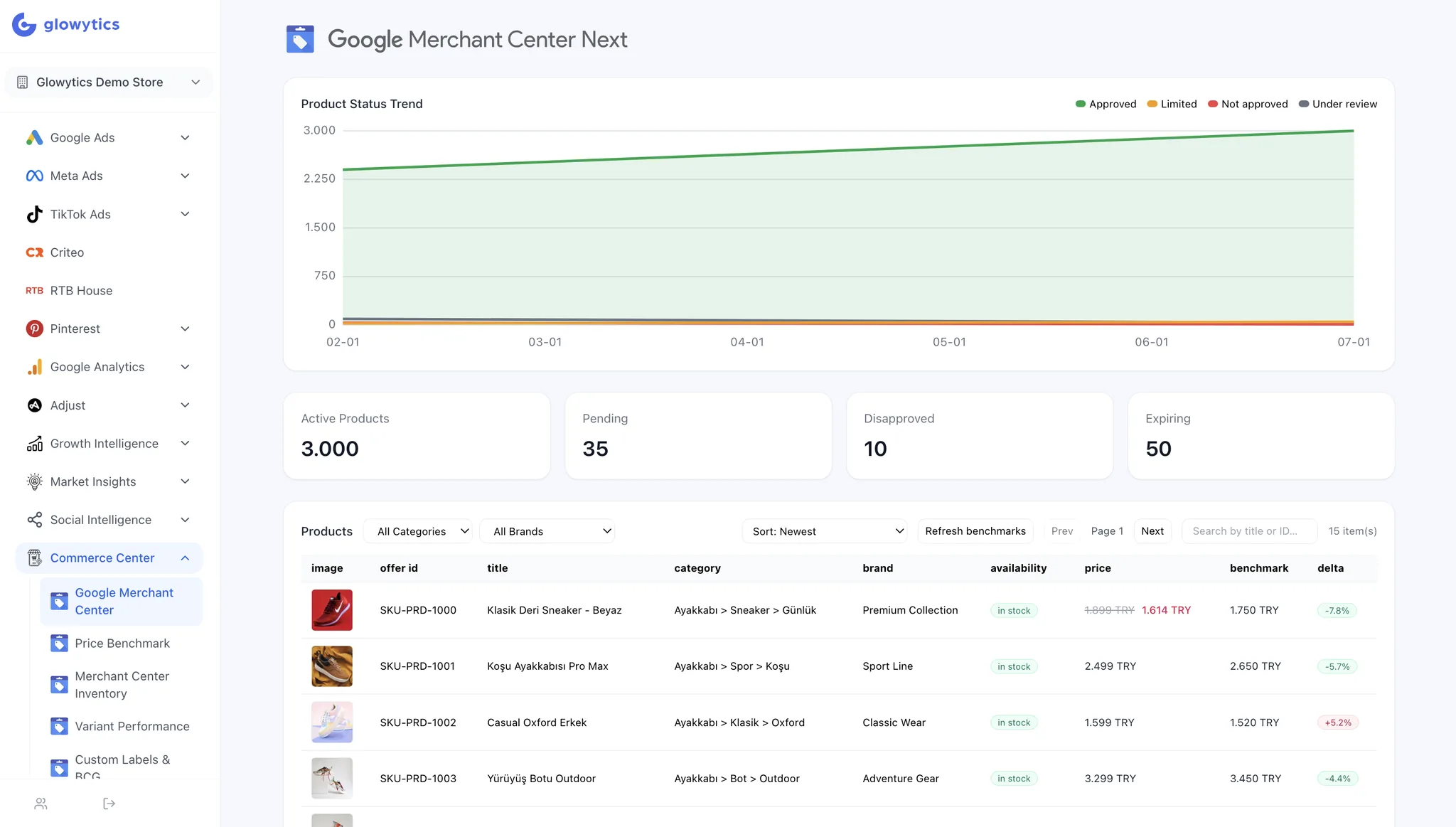1456x827 pixels.
Task: Click the glowytics logo icon
Action: click(x=24, y=24)
